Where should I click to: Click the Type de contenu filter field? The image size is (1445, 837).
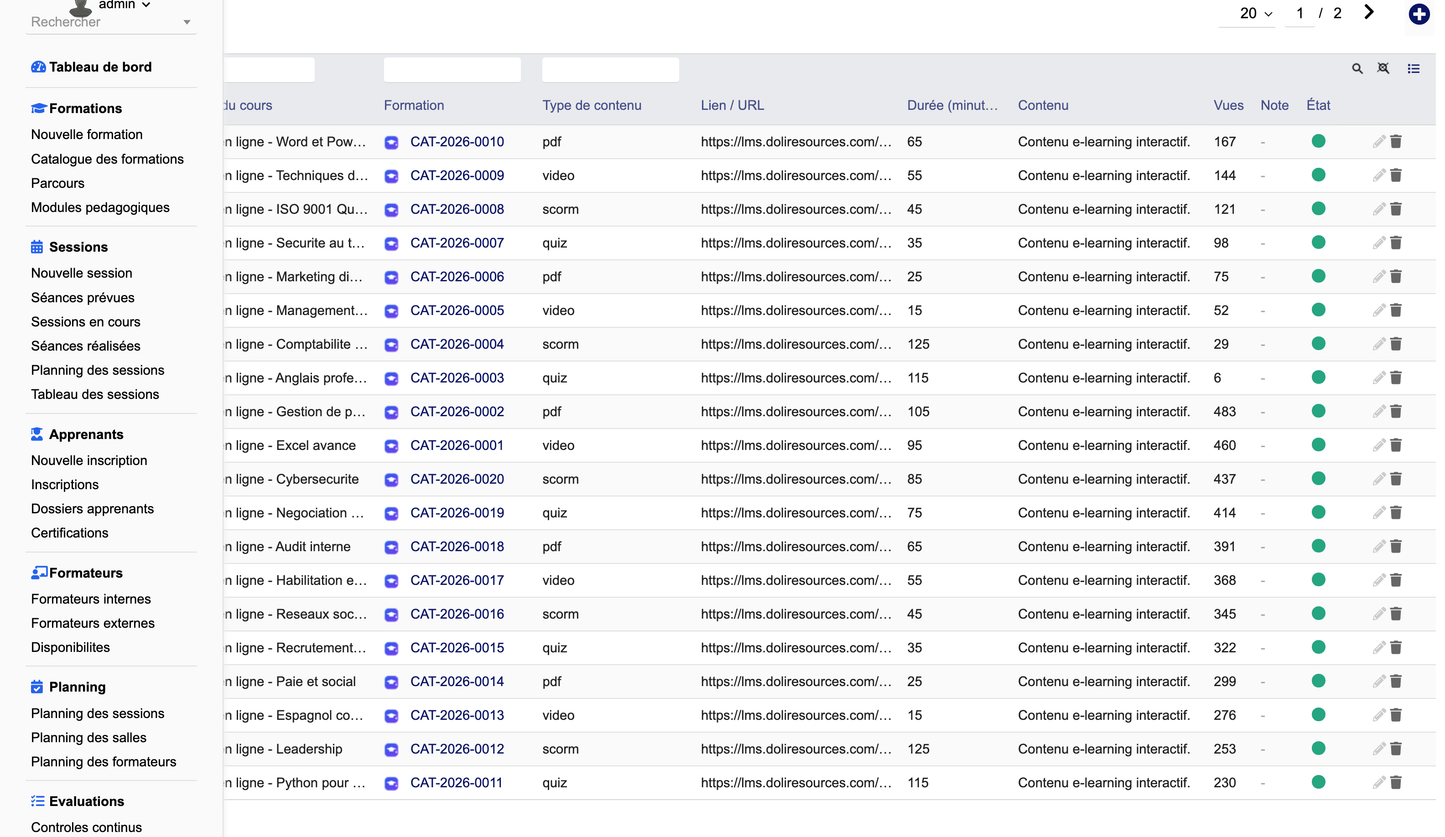[x=610, y=69]
